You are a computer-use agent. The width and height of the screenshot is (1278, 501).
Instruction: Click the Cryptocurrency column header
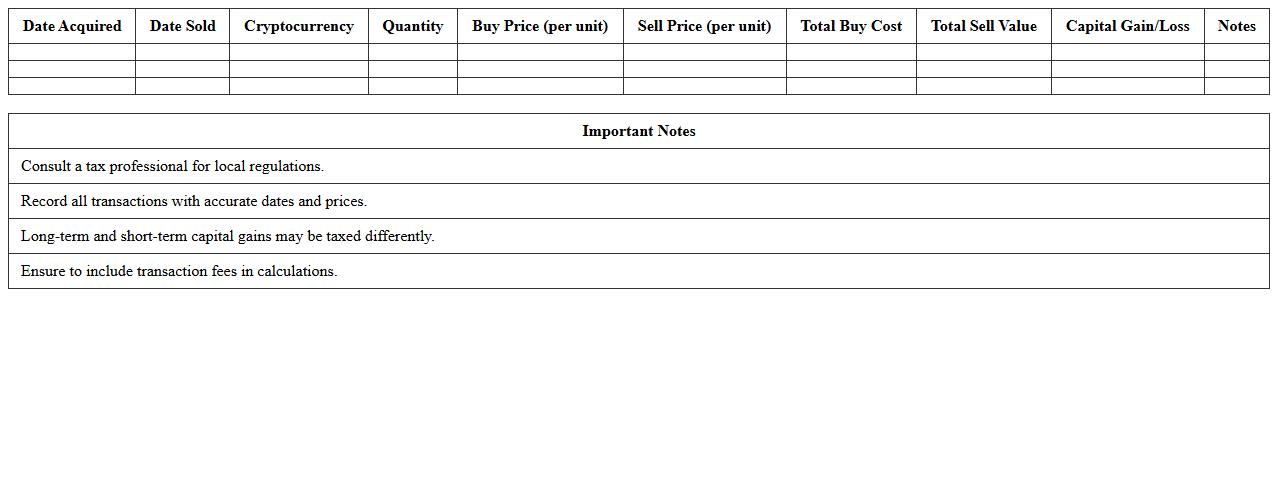[x=298, y=26]
